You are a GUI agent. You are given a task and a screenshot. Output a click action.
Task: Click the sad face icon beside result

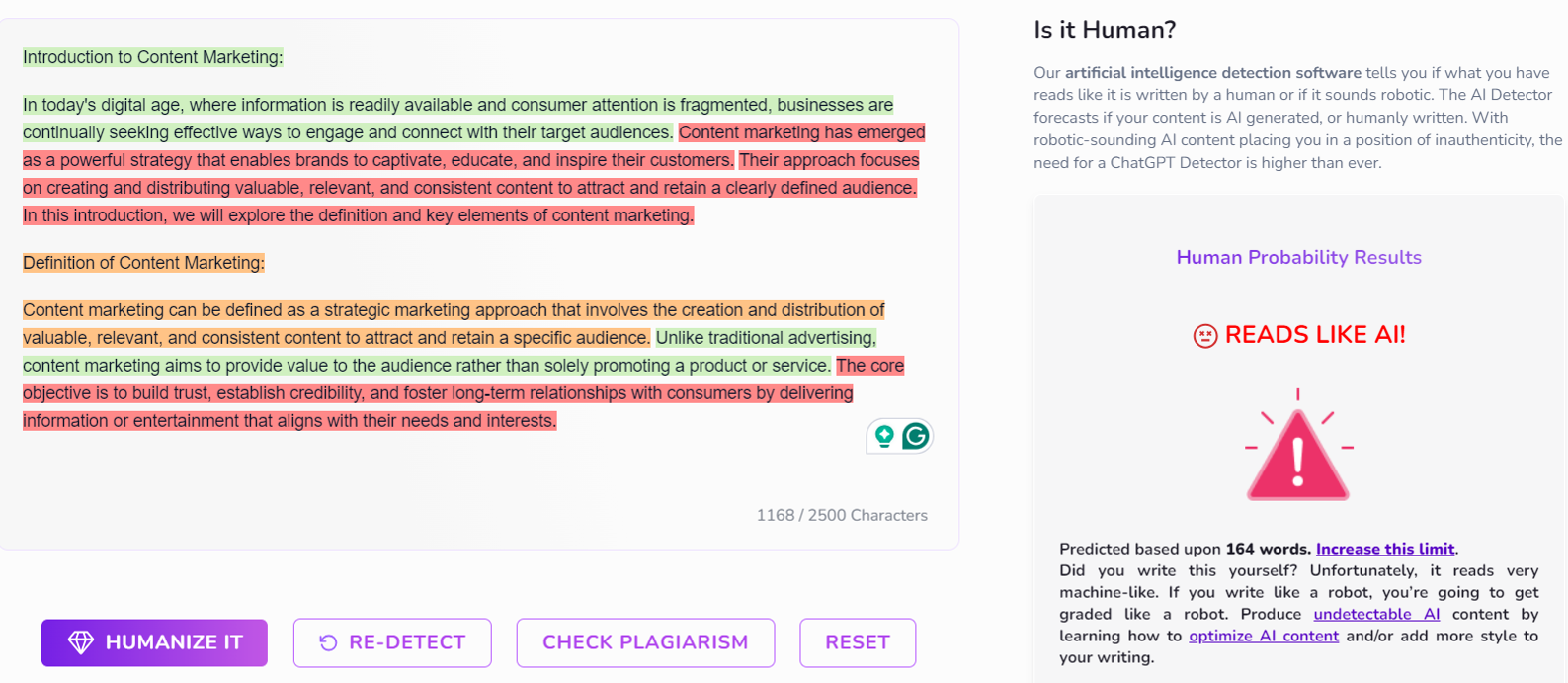click(1204, 336)
